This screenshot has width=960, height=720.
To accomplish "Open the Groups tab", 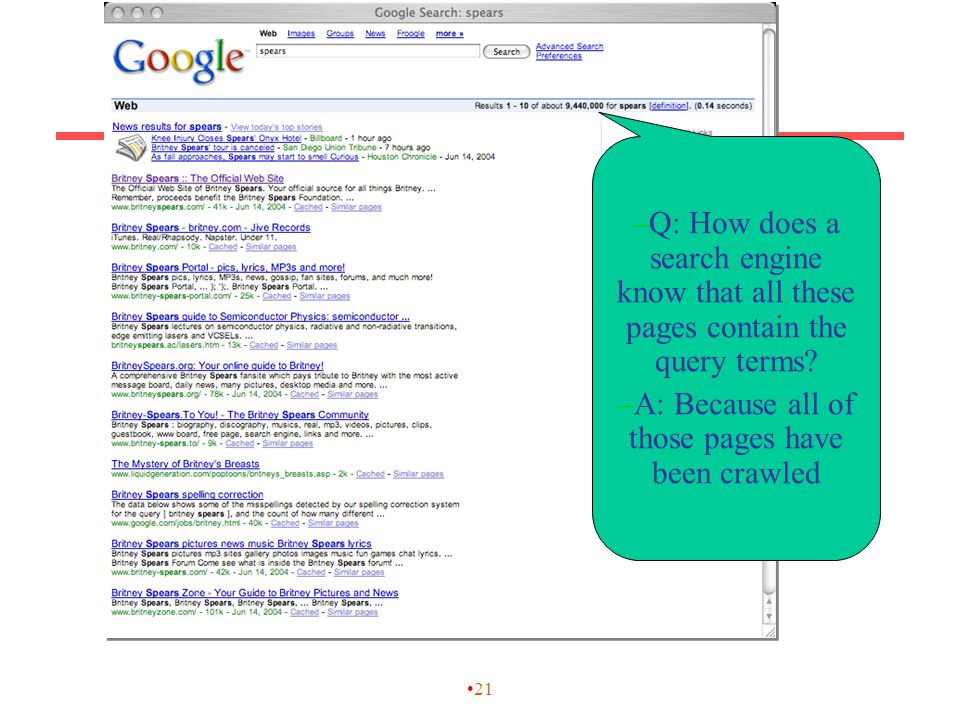I will point(340,34).
